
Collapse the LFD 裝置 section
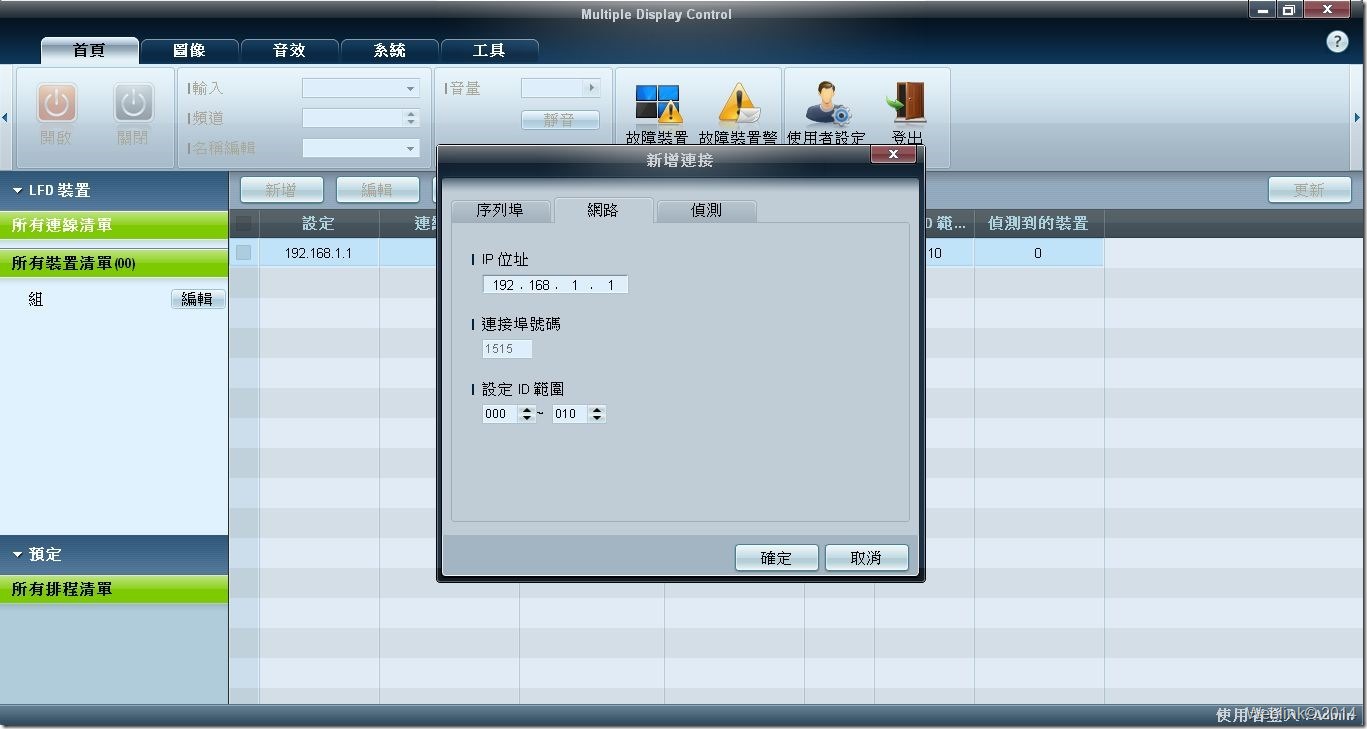18,190
